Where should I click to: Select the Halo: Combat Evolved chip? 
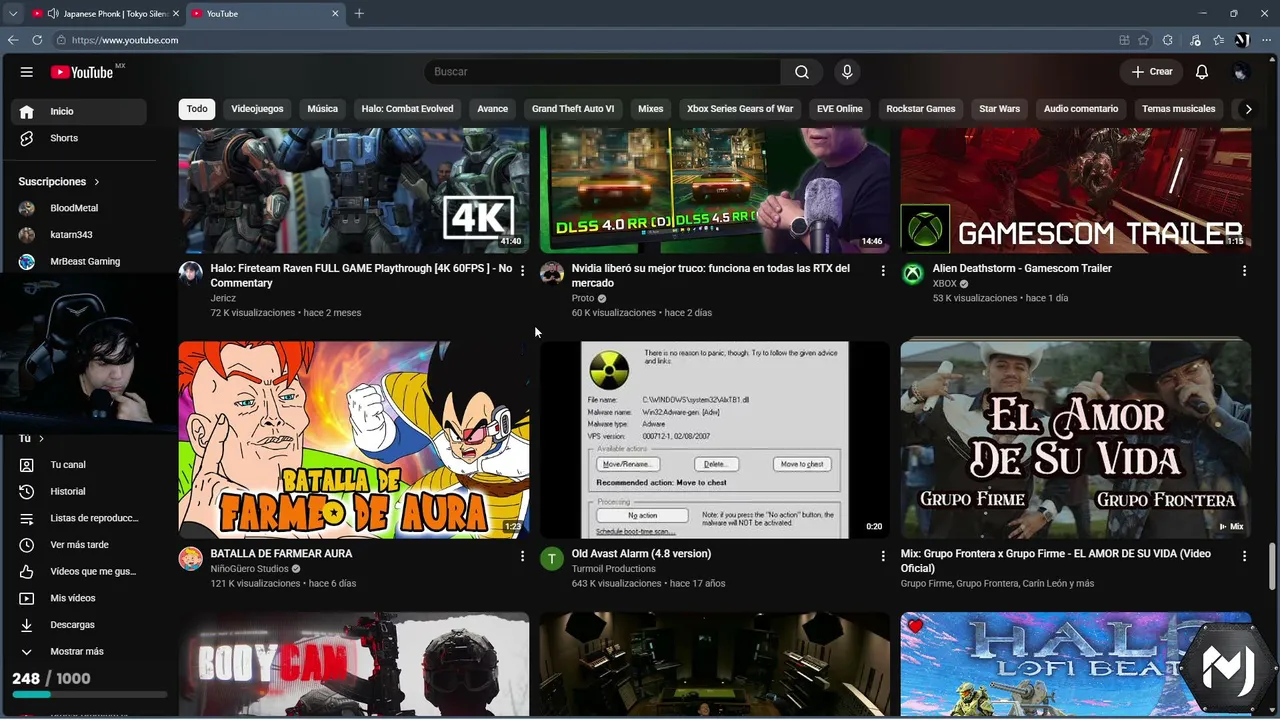pos(407,109)
